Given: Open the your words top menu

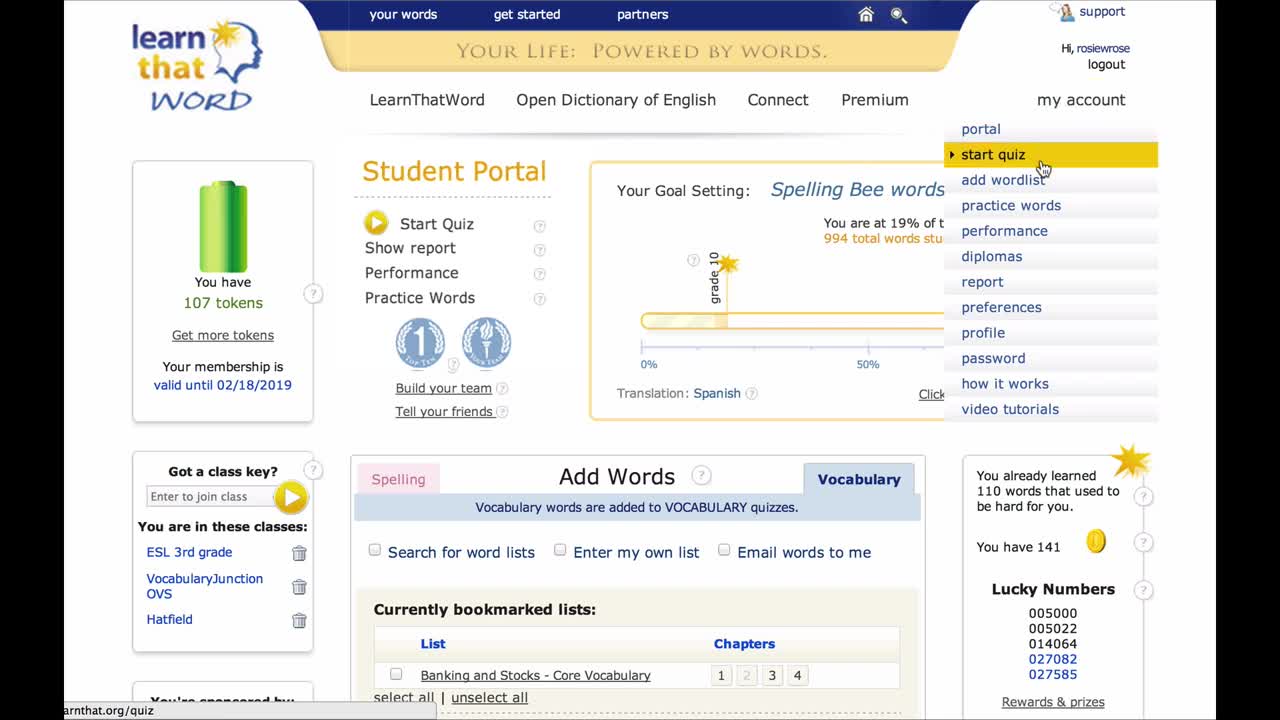Looking at the screenshot, I should click(403, 14).
